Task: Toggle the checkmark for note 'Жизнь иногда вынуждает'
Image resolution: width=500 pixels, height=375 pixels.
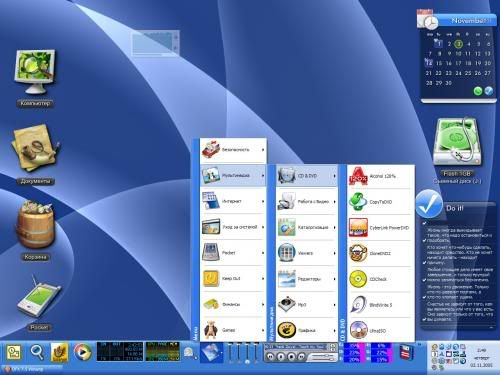Action: [x=425, y=240]
